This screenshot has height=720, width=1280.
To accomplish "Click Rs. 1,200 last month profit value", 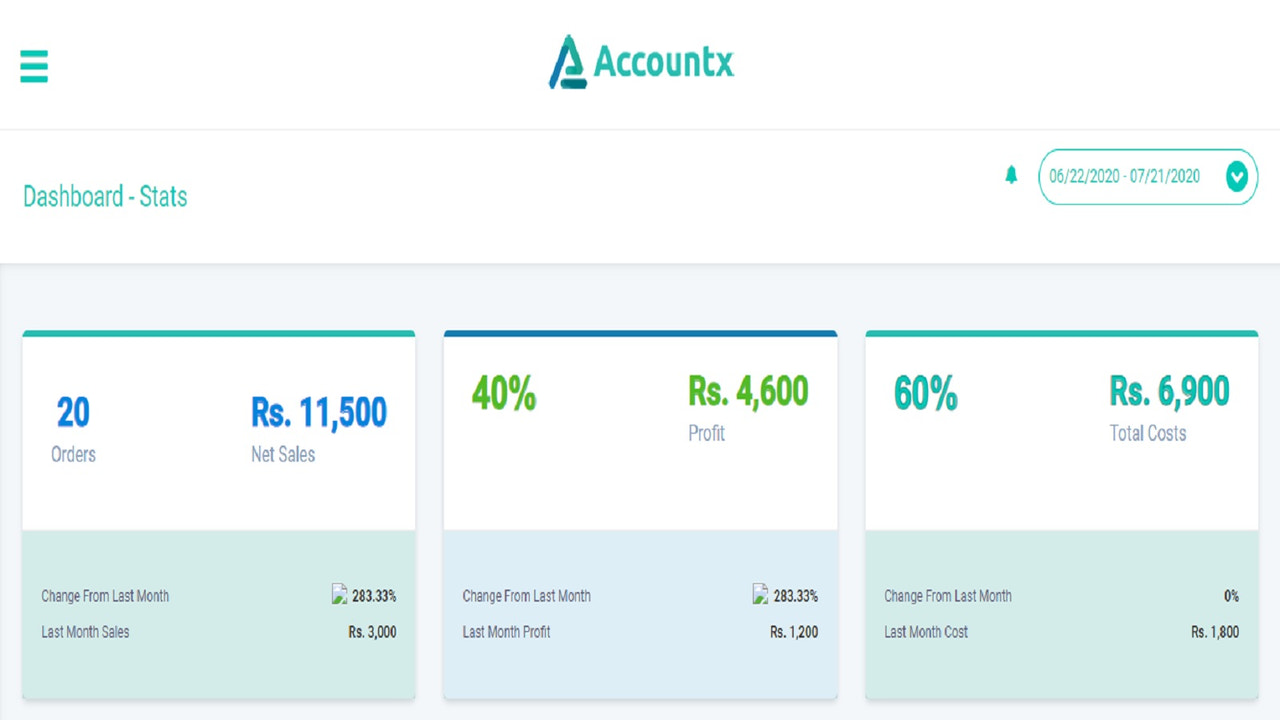I will 794,632.
